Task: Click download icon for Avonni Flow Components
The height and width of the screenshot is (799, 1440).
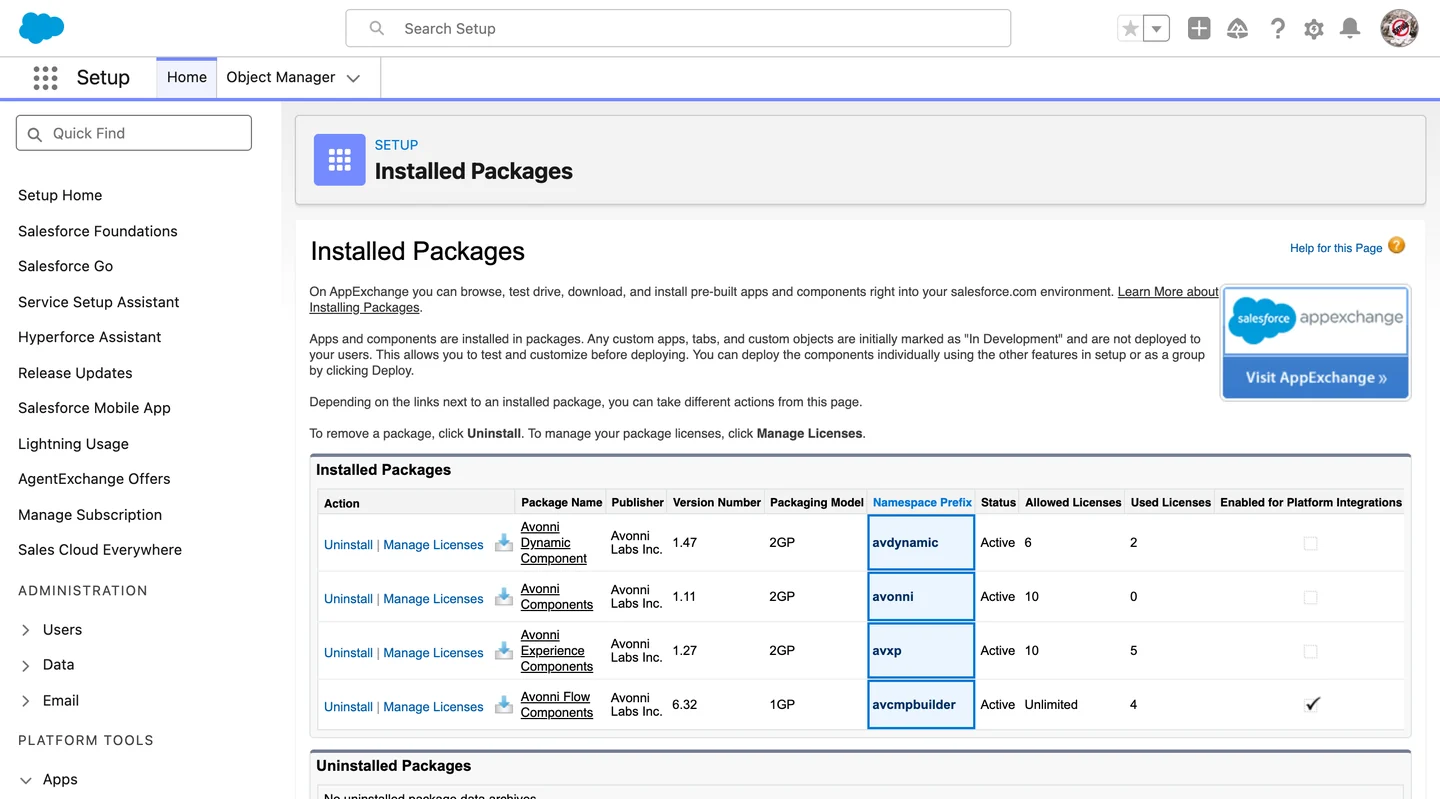Action: (x=504, y=705)
